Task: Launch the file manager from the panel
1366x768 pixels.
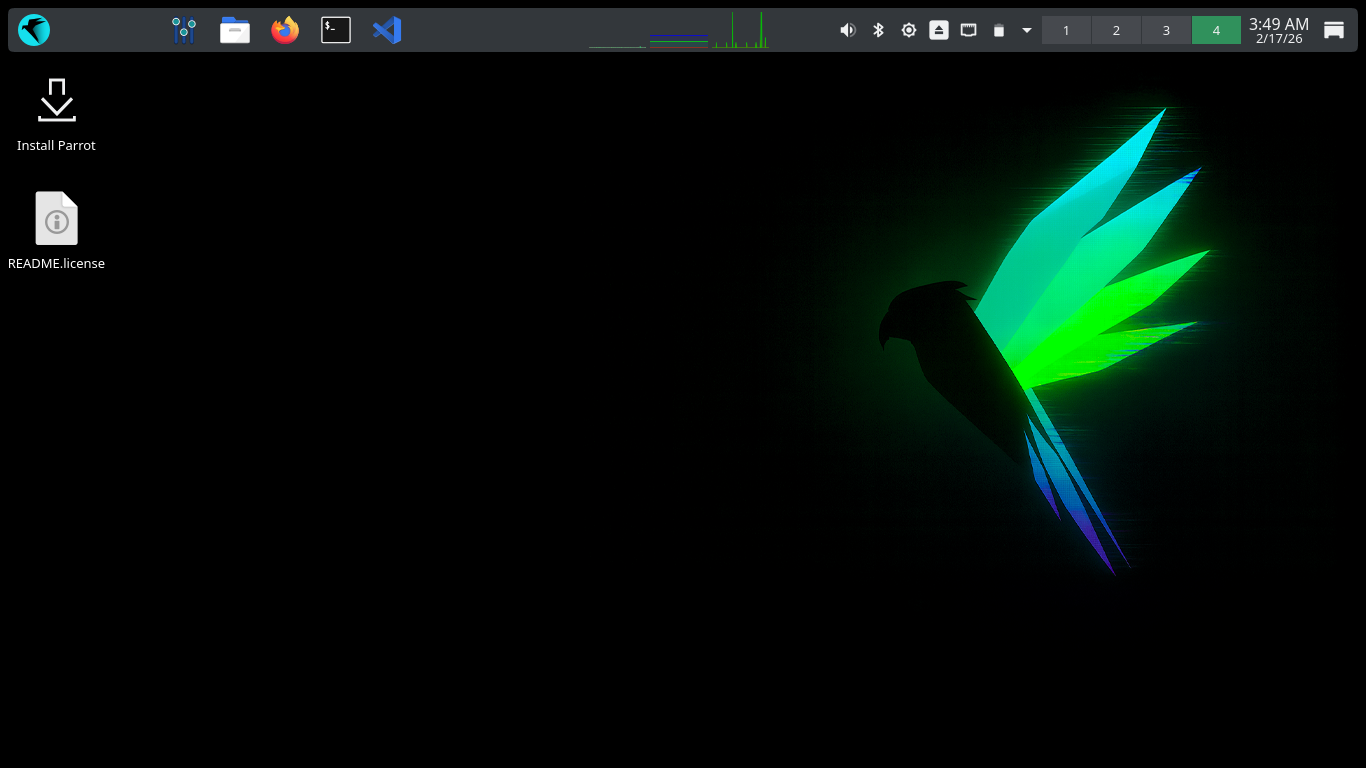Action: 235,30
